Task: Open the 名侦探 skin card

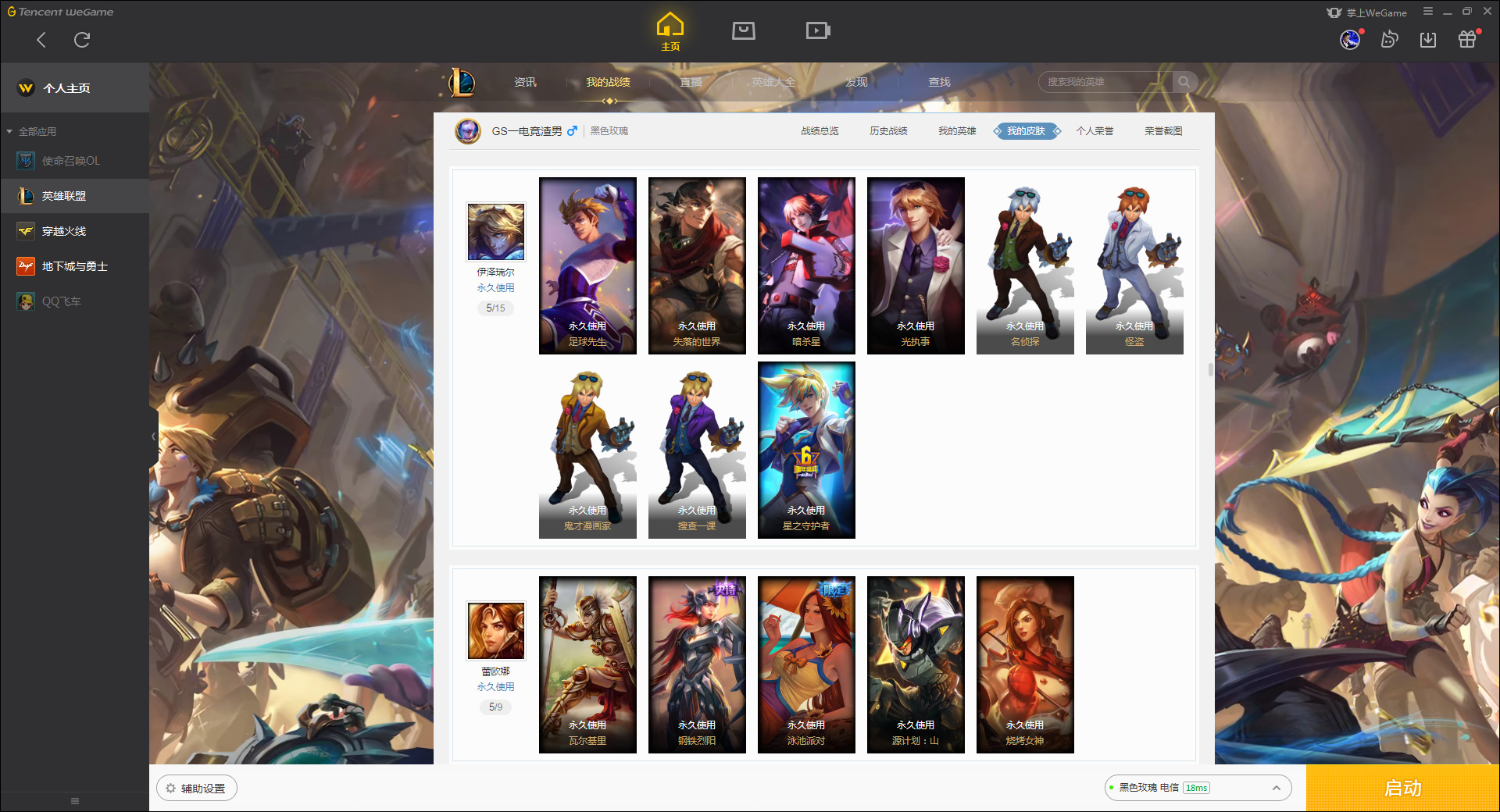Action: 1025,265
